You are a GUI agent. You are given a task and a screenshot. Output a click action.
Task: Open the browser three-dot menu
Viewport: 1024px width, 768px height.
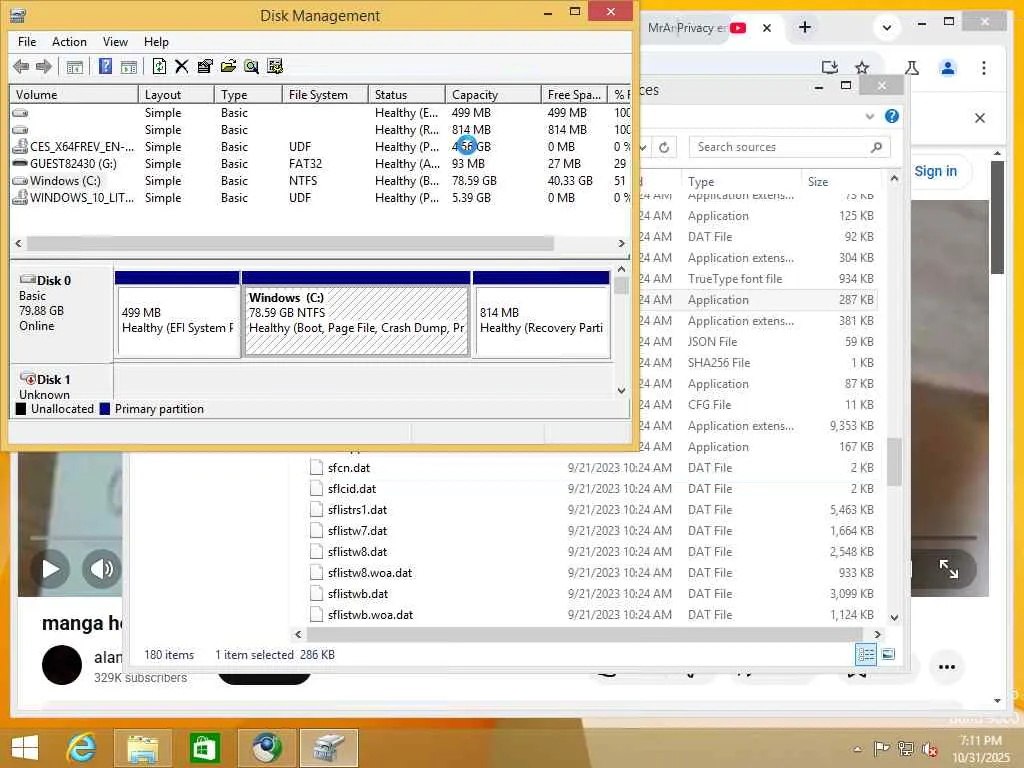984,67
